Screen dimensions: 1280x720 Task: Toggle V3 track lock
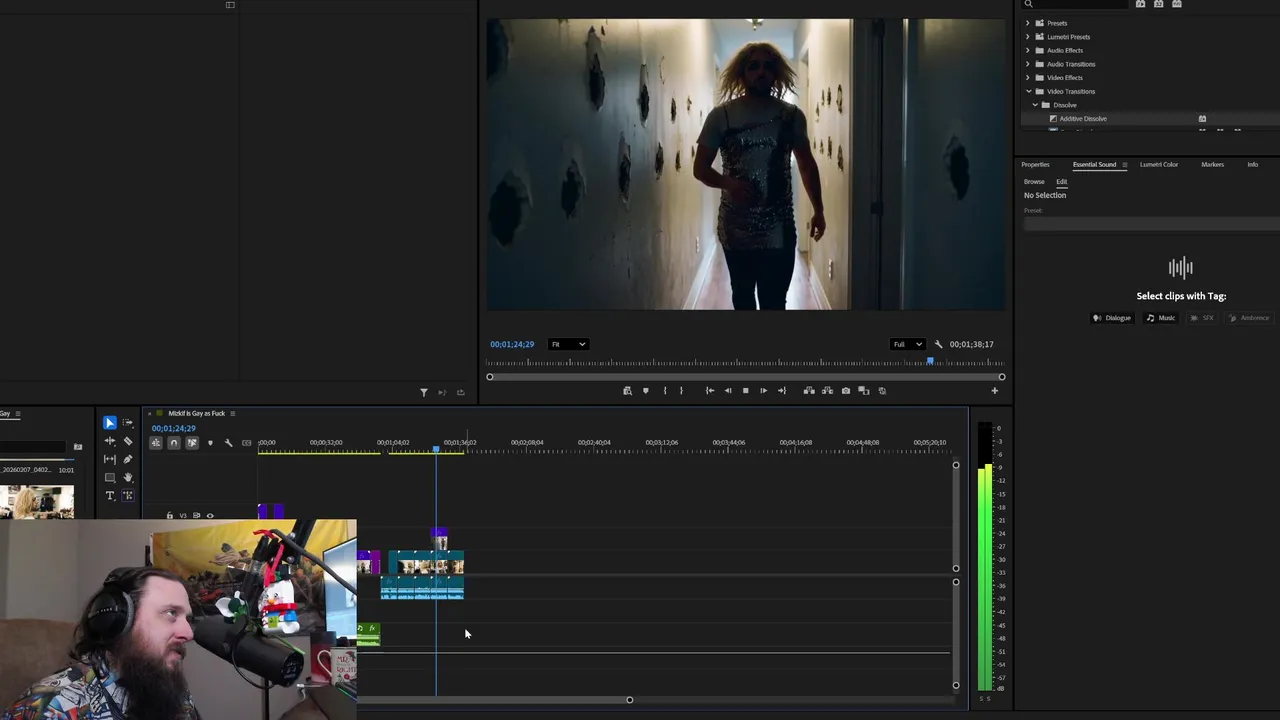169,516
